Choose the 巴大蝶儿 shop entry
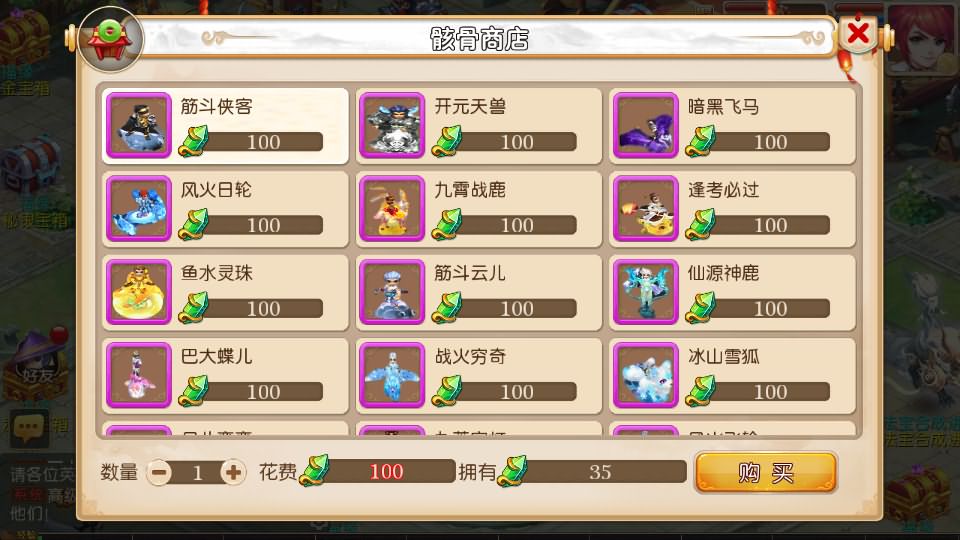The image size is (960, 540). [225, 376]
